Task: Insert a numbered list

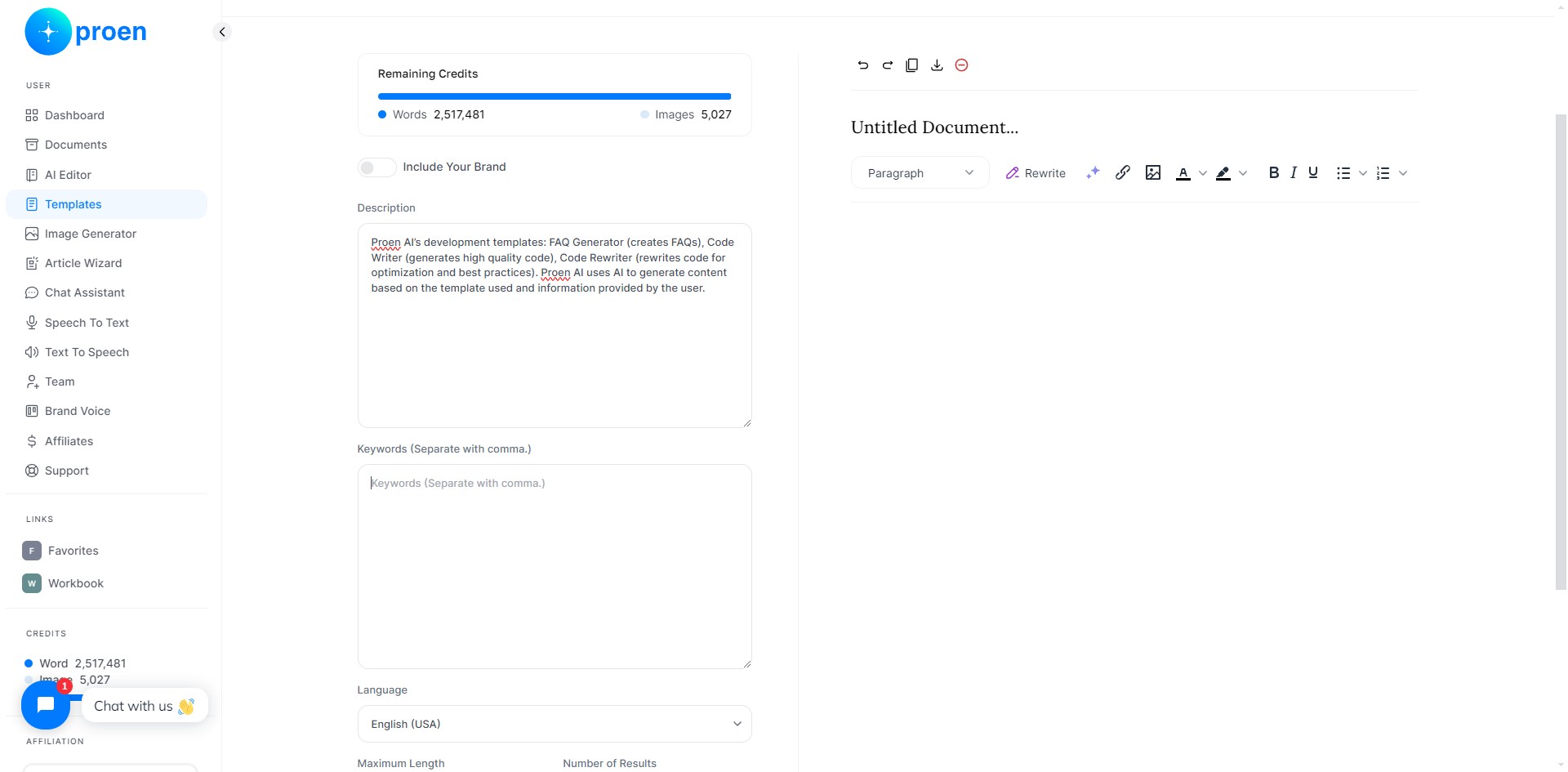Action: [x=1383, y=173]
